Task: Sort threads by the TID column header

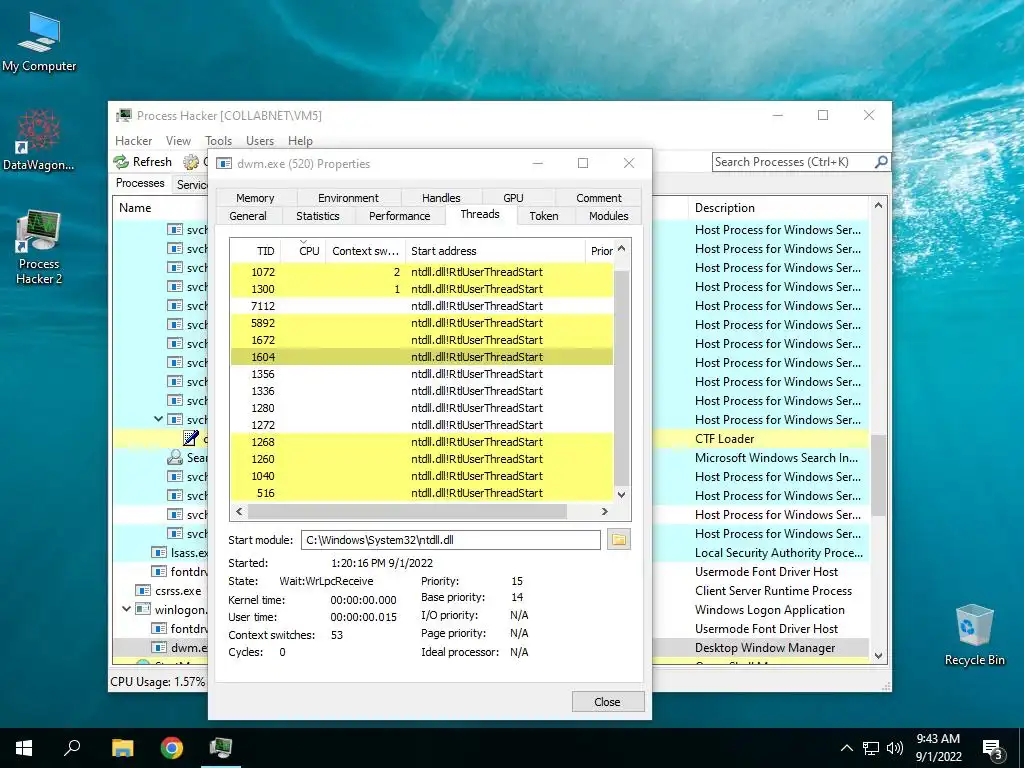Action: [x=255, y=251]
